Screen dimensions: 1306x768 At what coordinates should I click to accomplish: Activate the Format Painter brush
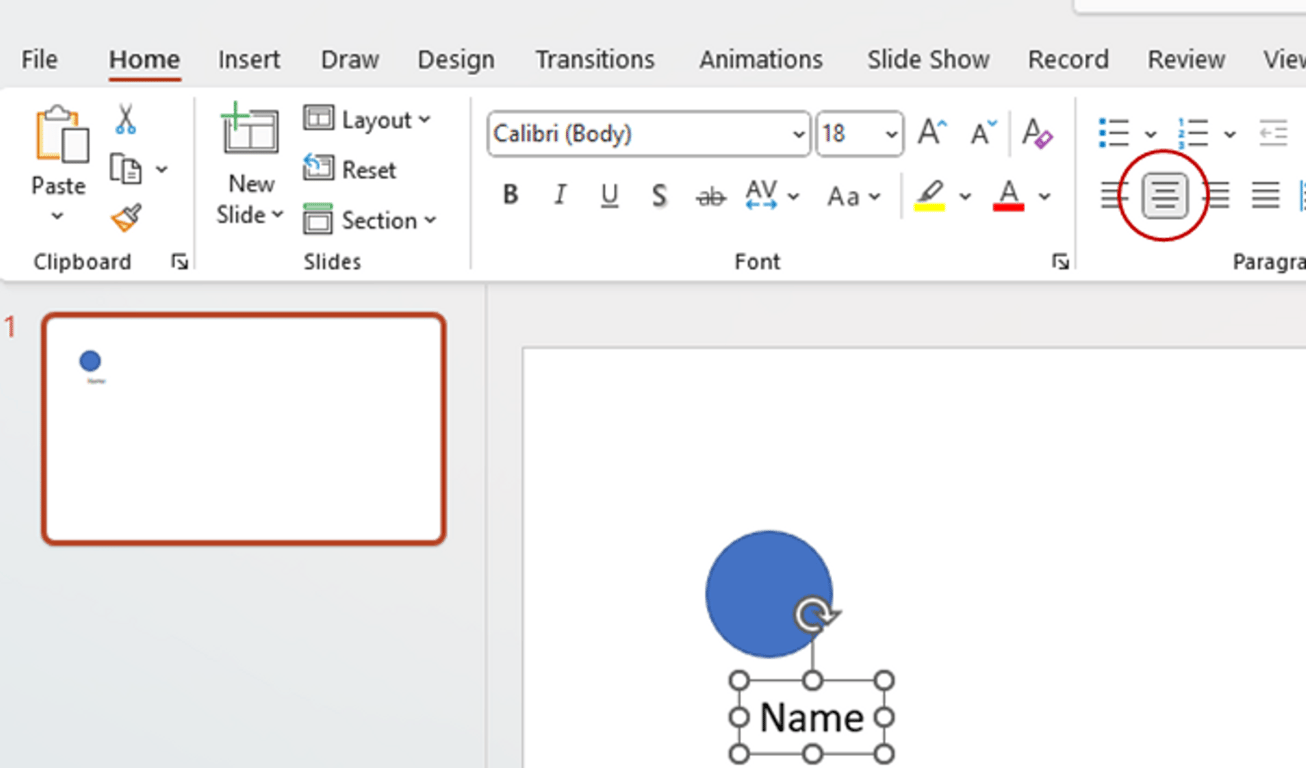[x=126, y=217]
